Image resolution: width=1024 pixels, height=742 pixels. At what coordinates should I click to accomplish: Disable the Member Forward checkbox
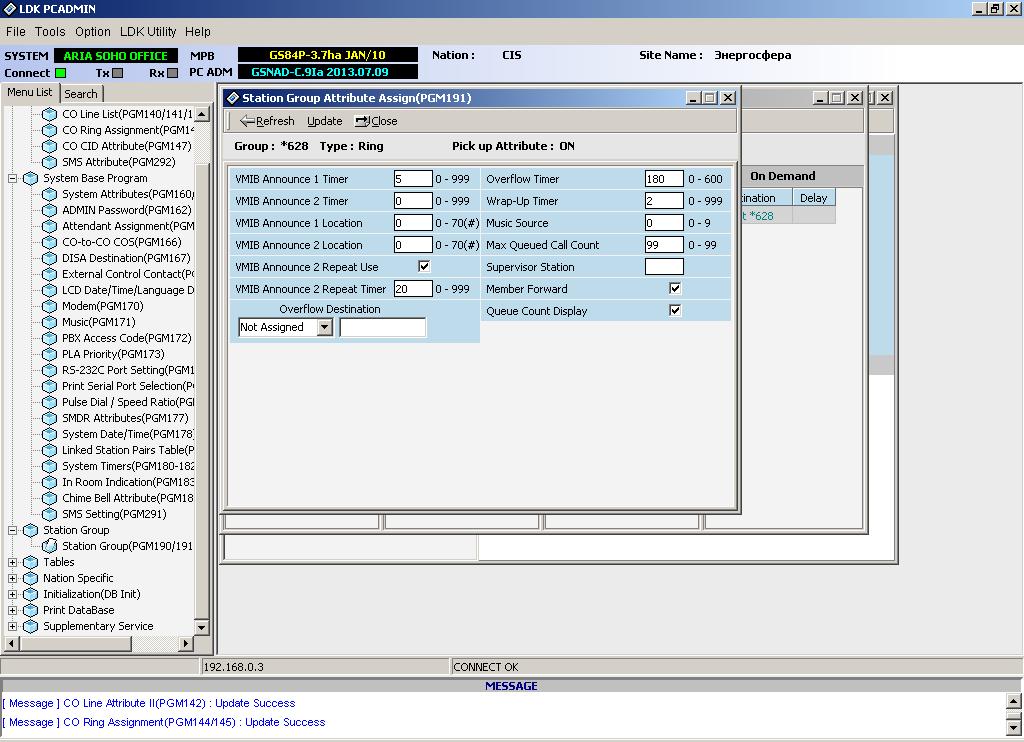[x=675, y=289]
